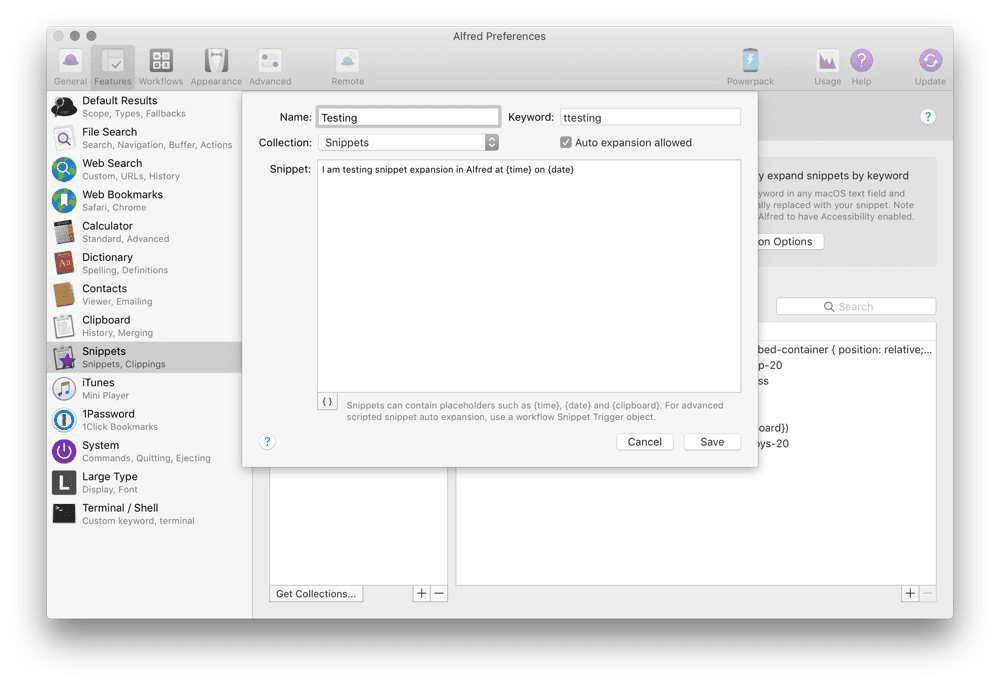This screenshot has height=685, width=1000.
Task: Remove collection with minus button
Action: [439, 594]
